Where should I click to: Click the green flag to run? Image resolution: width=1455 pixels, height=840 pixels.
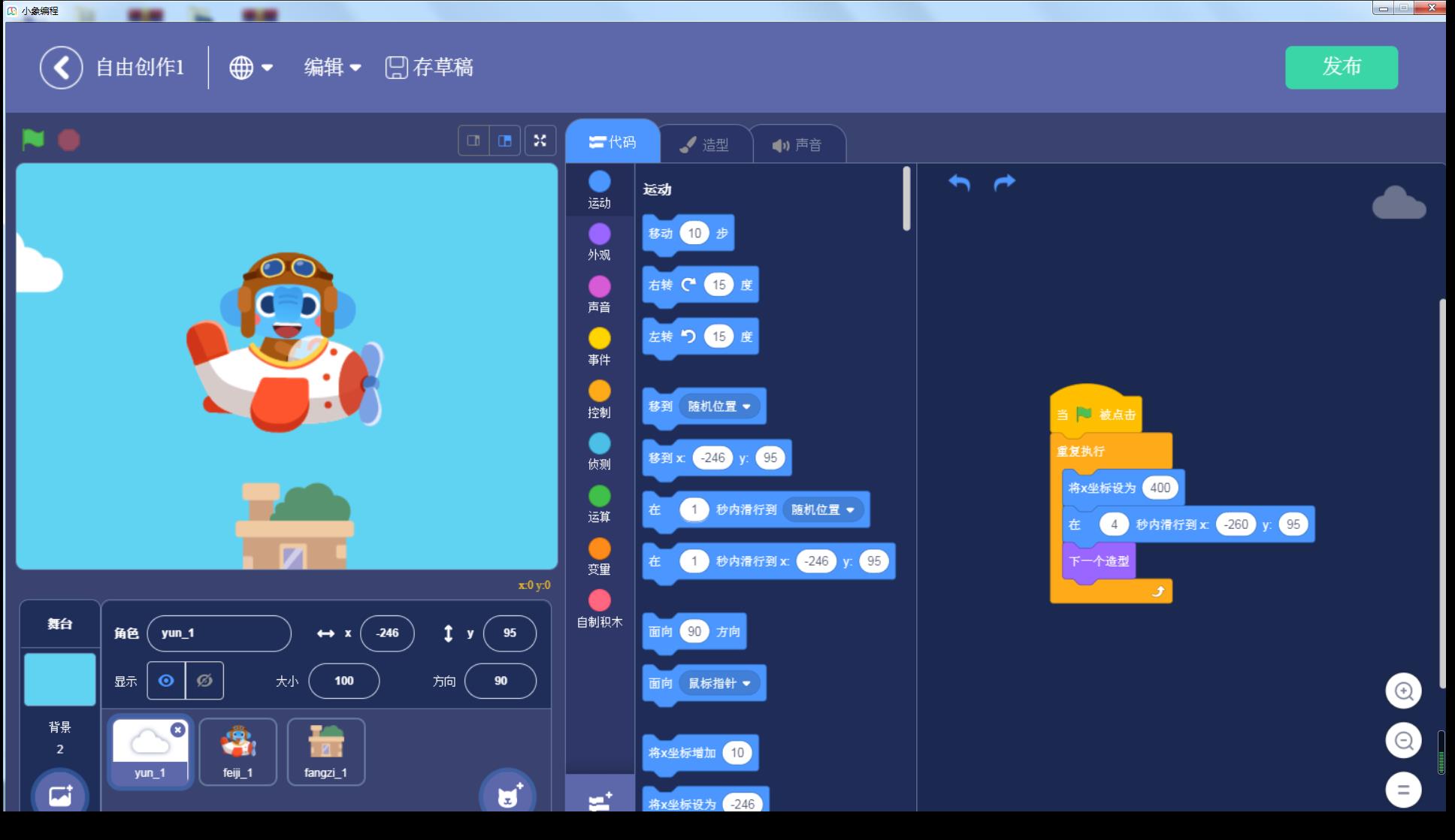(33, 139)
